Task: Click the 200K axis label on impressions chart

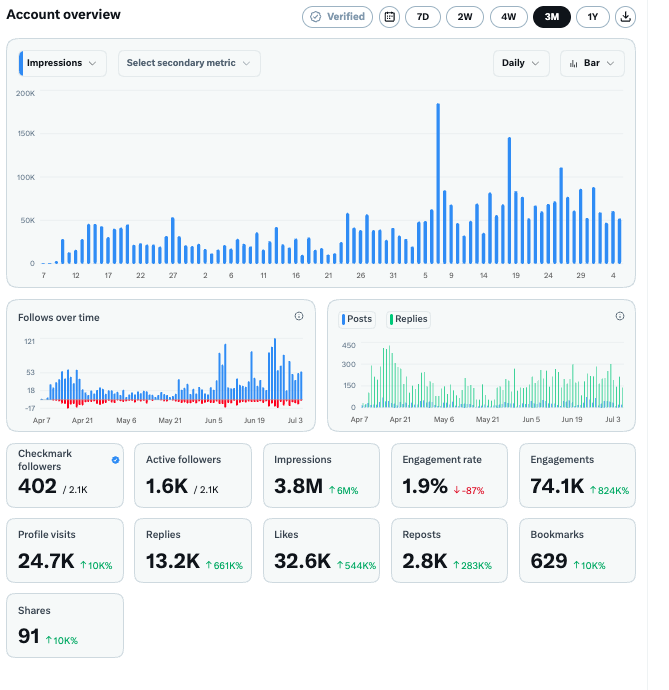Action: coord(25,93)
